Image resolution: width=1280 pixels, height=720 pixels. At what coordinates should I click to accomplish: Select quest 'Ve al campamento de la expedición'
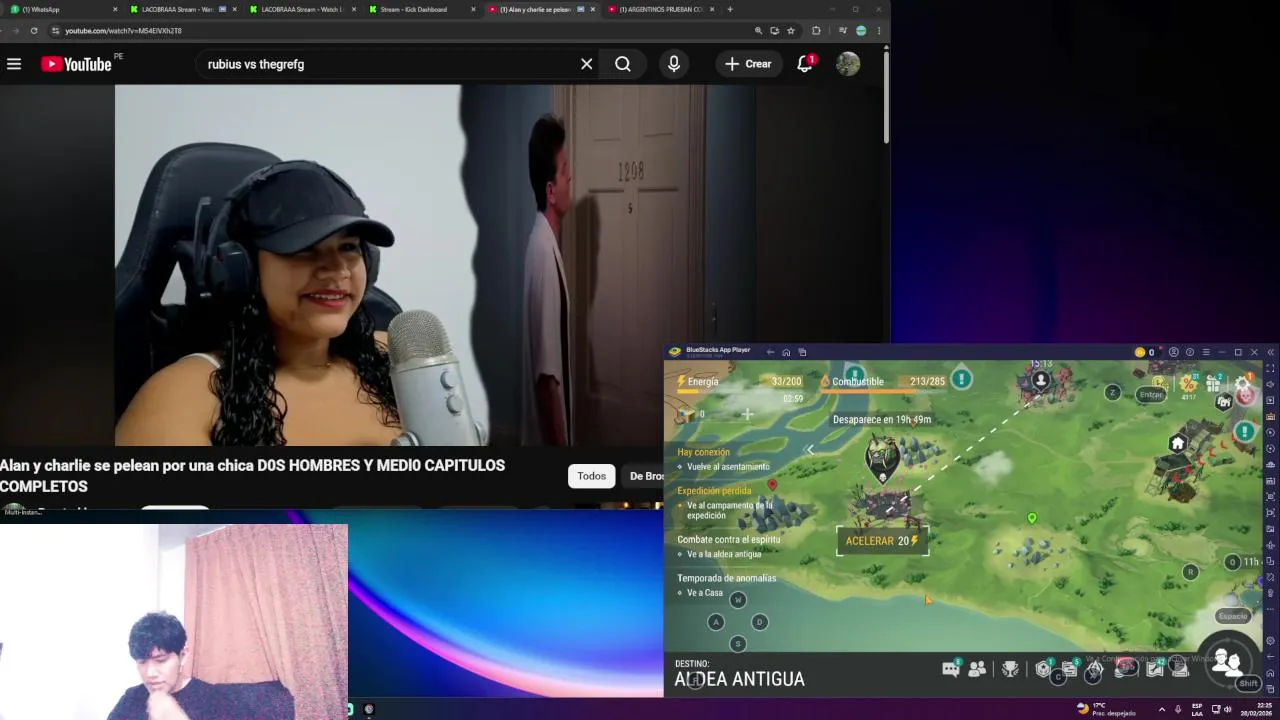coord(729,511)
